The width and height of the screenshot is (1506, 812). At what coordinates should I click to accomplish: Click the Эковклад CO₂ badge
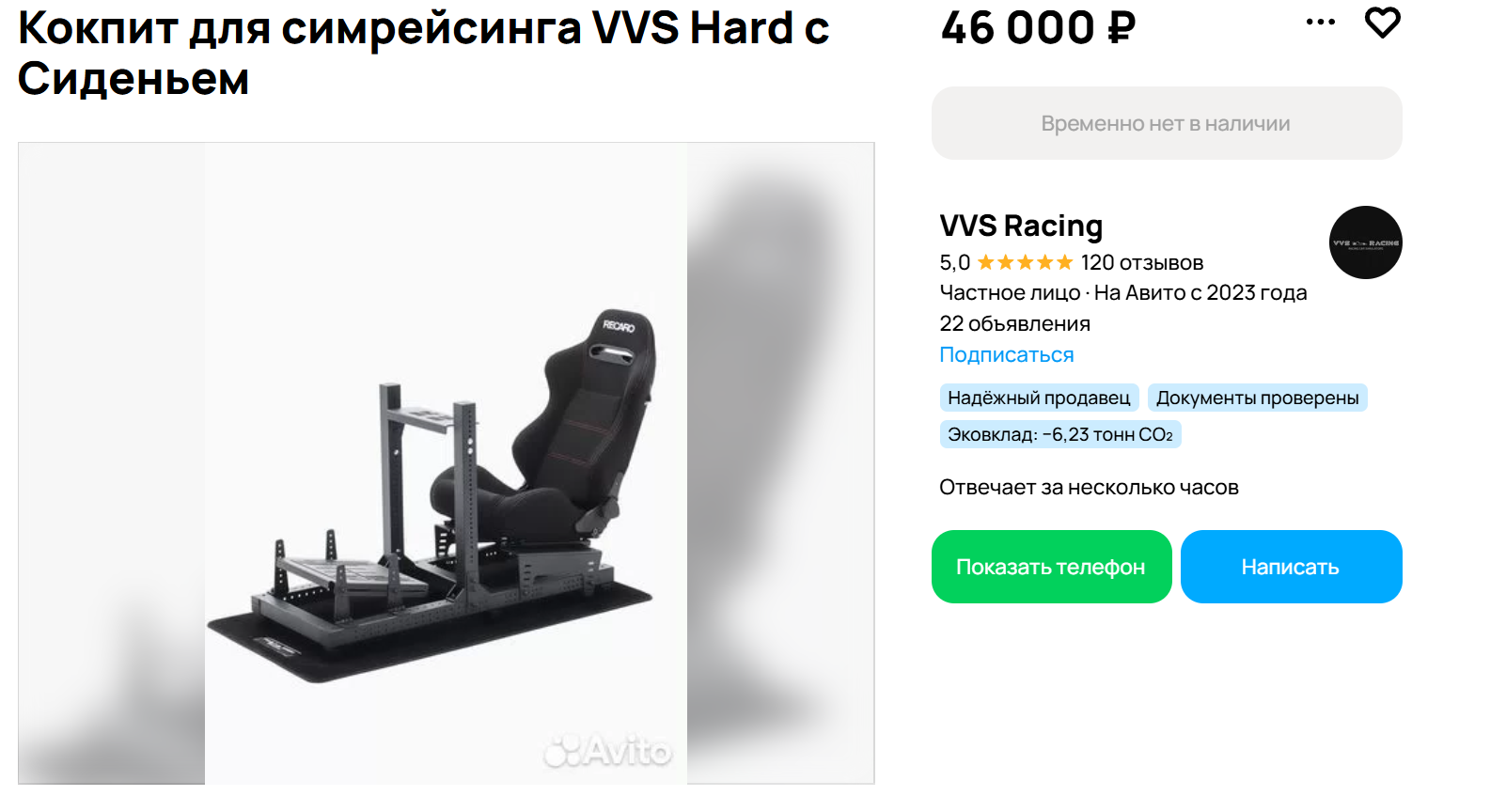tap(1059, 434)
